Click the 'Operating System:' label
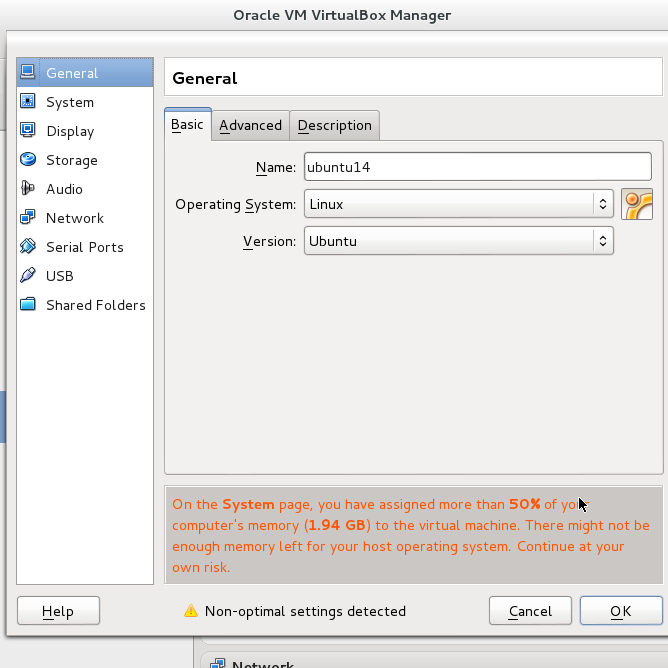 click(x=235, y=204)
